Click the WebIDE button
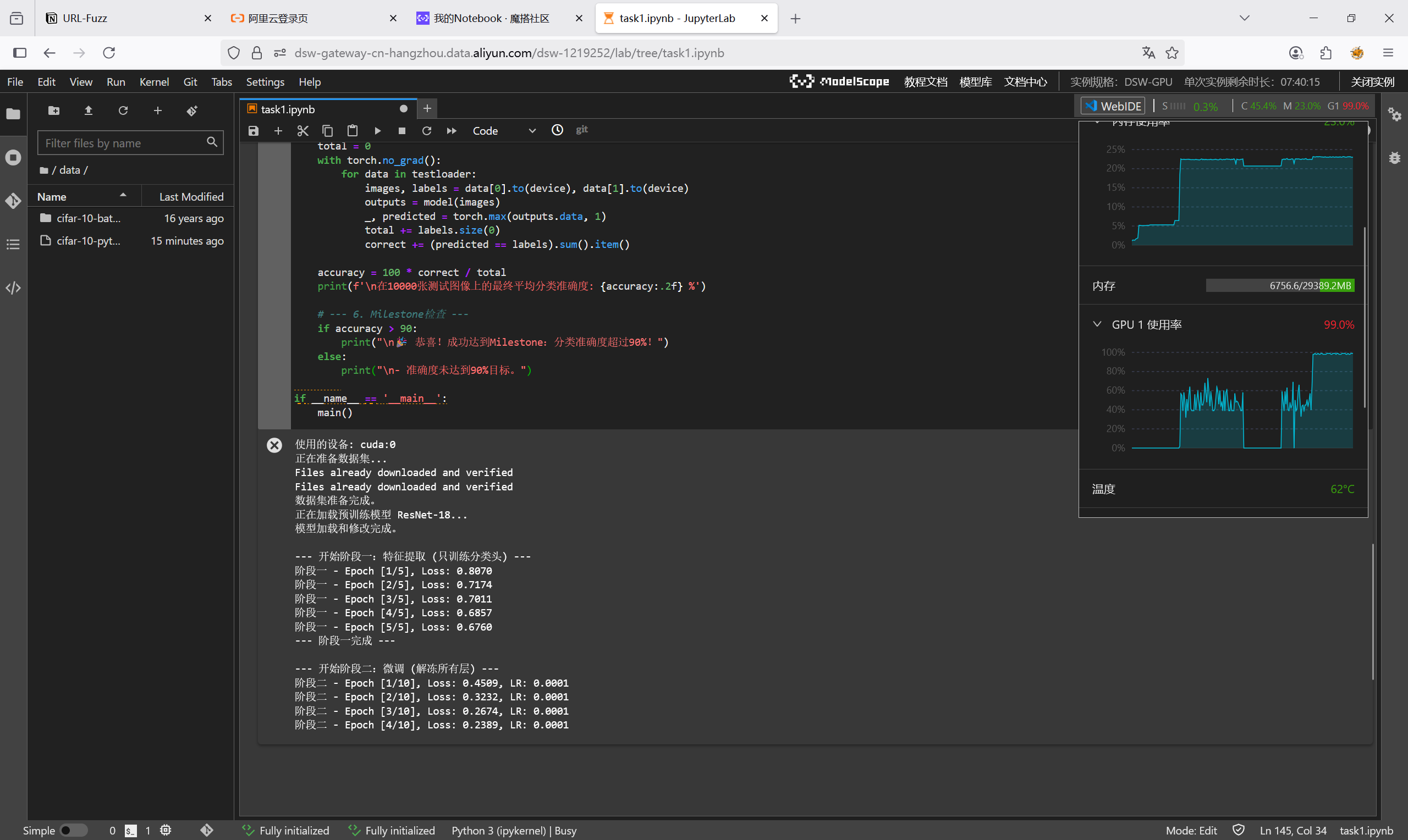The width and height of the screenshot is (1408, 840). pyautogui.click(x=1113, y=106)
